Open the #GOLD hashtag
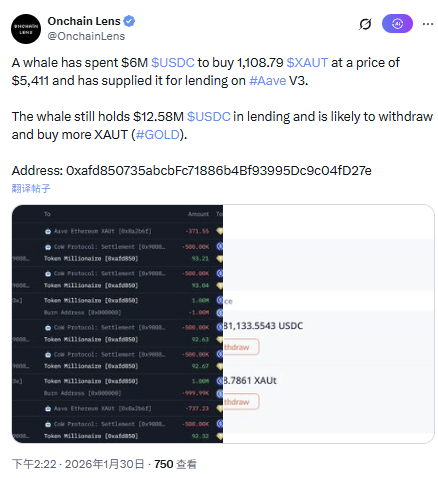438x478 pixels. 158,135
